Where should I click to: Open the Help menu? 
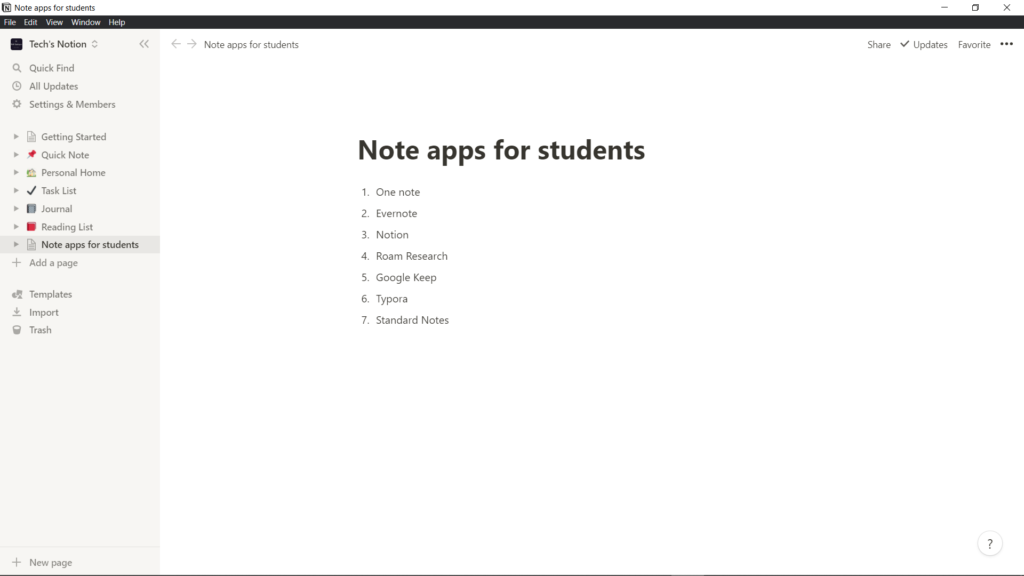(x=117, y=22)
